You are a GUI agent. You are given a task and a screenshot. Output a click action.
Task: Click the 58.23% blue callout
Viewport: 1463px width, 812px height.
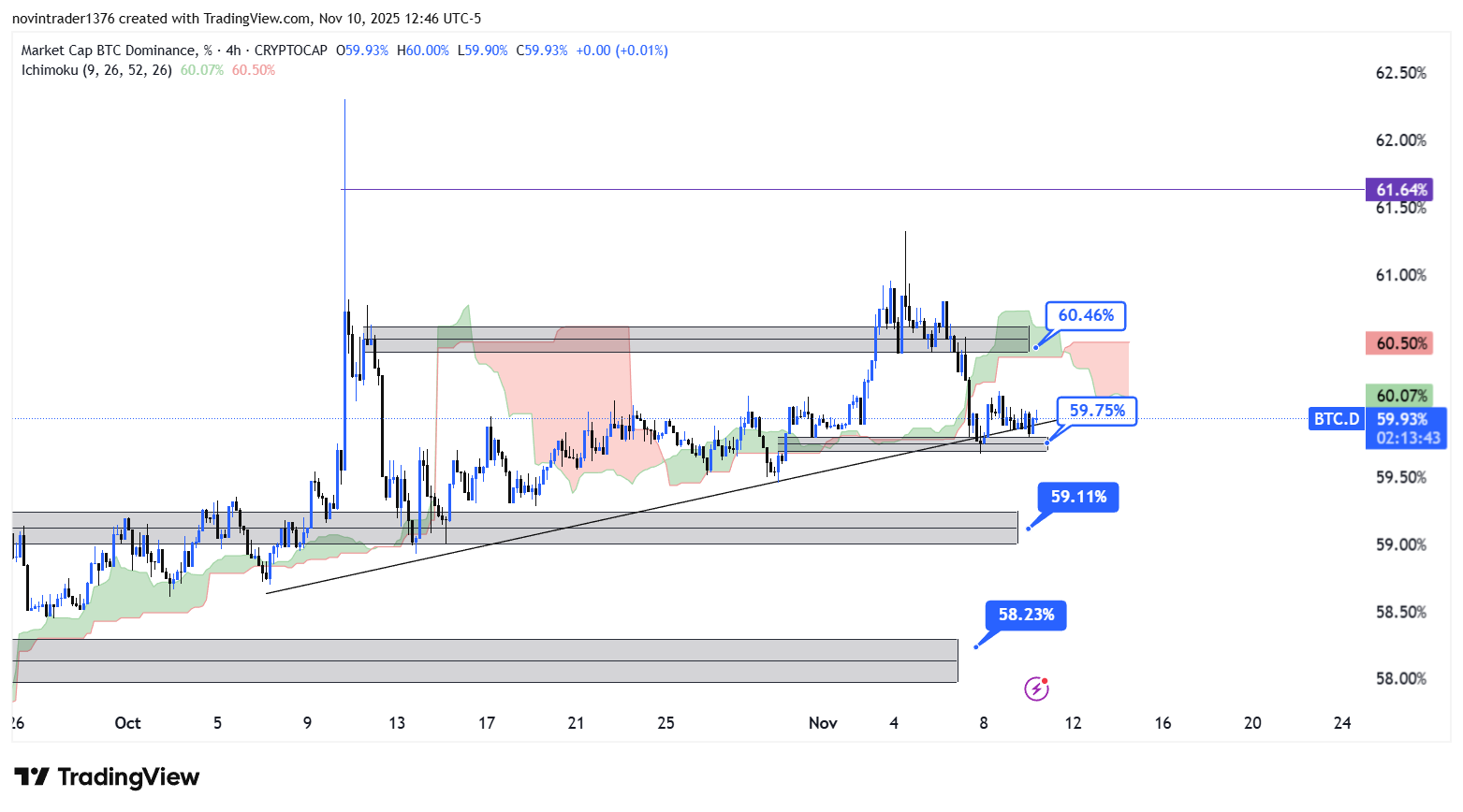[1026, 616]
